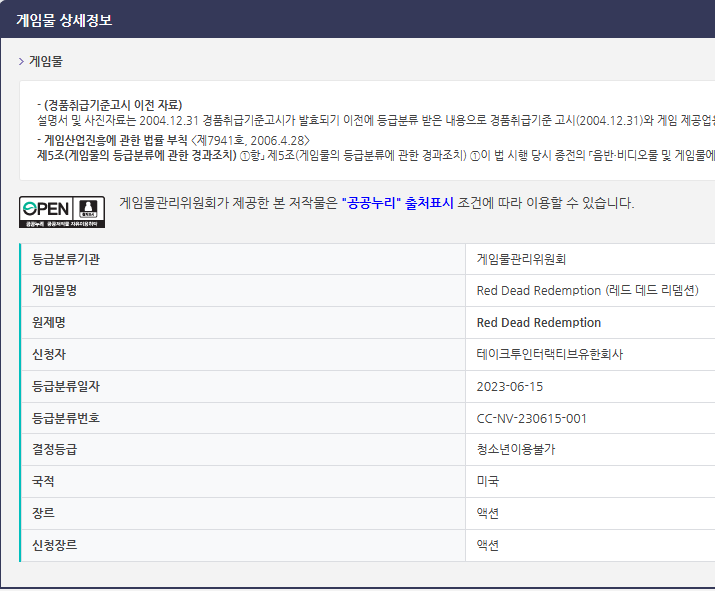
Task: Click the bold 제5조(게임물의 등급분류에 관한 경과조치) text
Action: pos(137,156)
